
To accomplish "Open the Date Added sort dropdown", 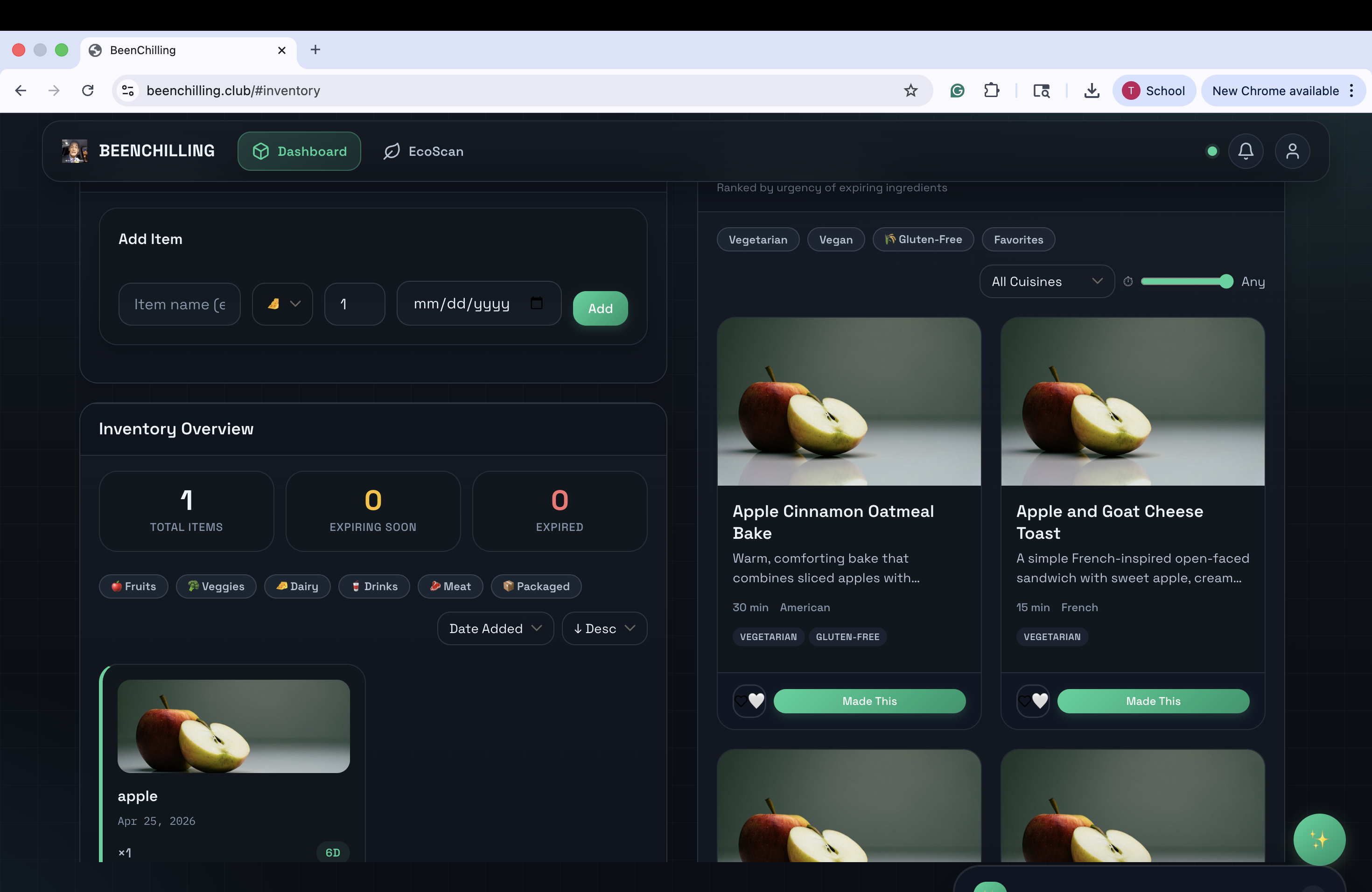I will (x=495, y=628).
